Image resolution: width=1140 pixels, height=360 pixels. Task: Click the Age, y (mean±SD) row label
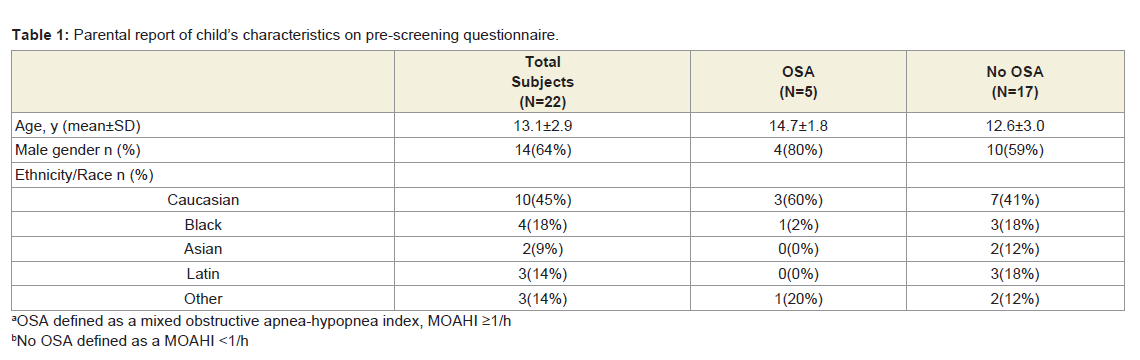tap(77, 125)
